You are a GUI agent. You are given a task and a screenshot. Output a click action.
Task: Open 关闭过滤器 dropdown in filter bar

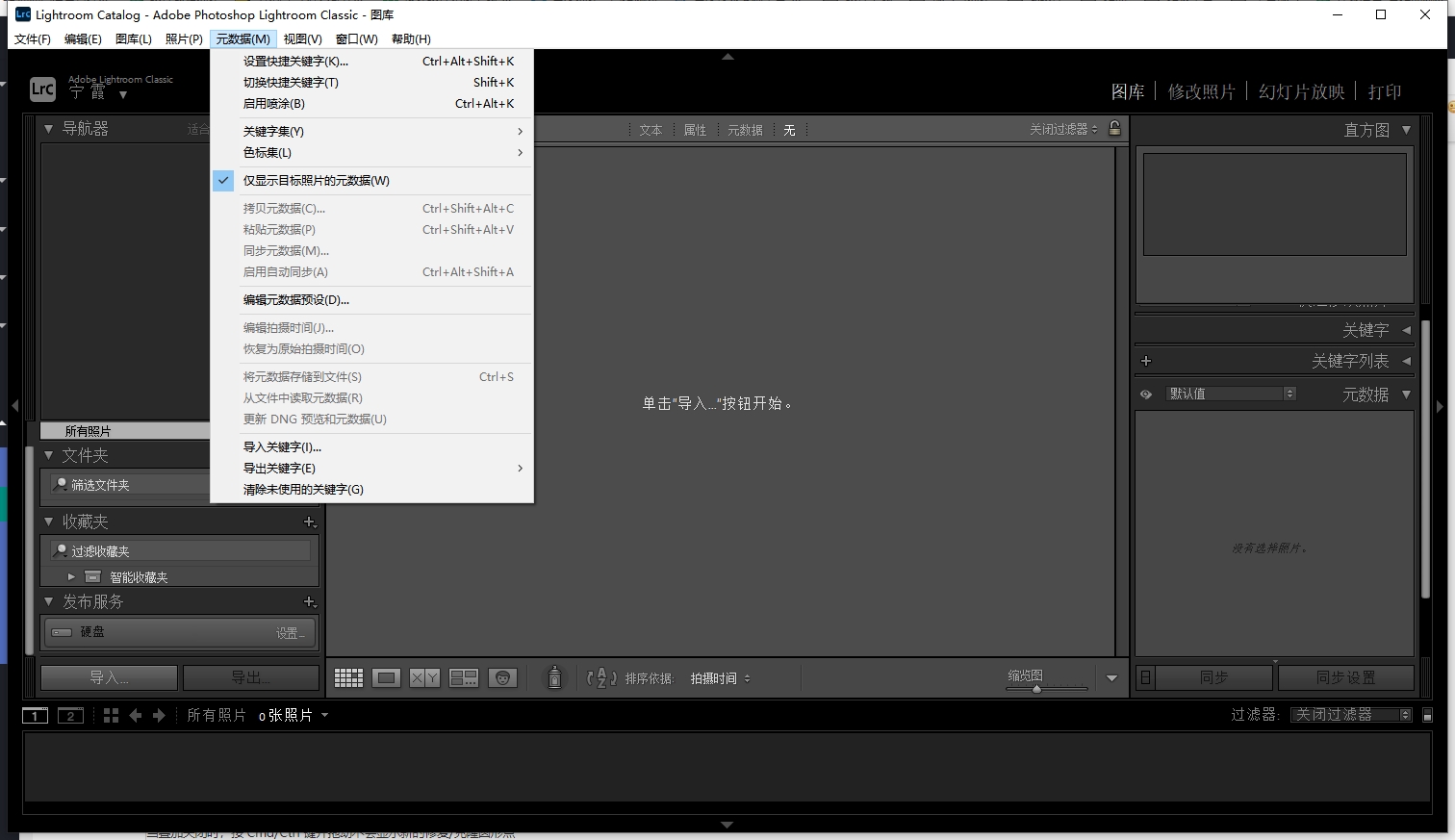[x=1063, y=129]
